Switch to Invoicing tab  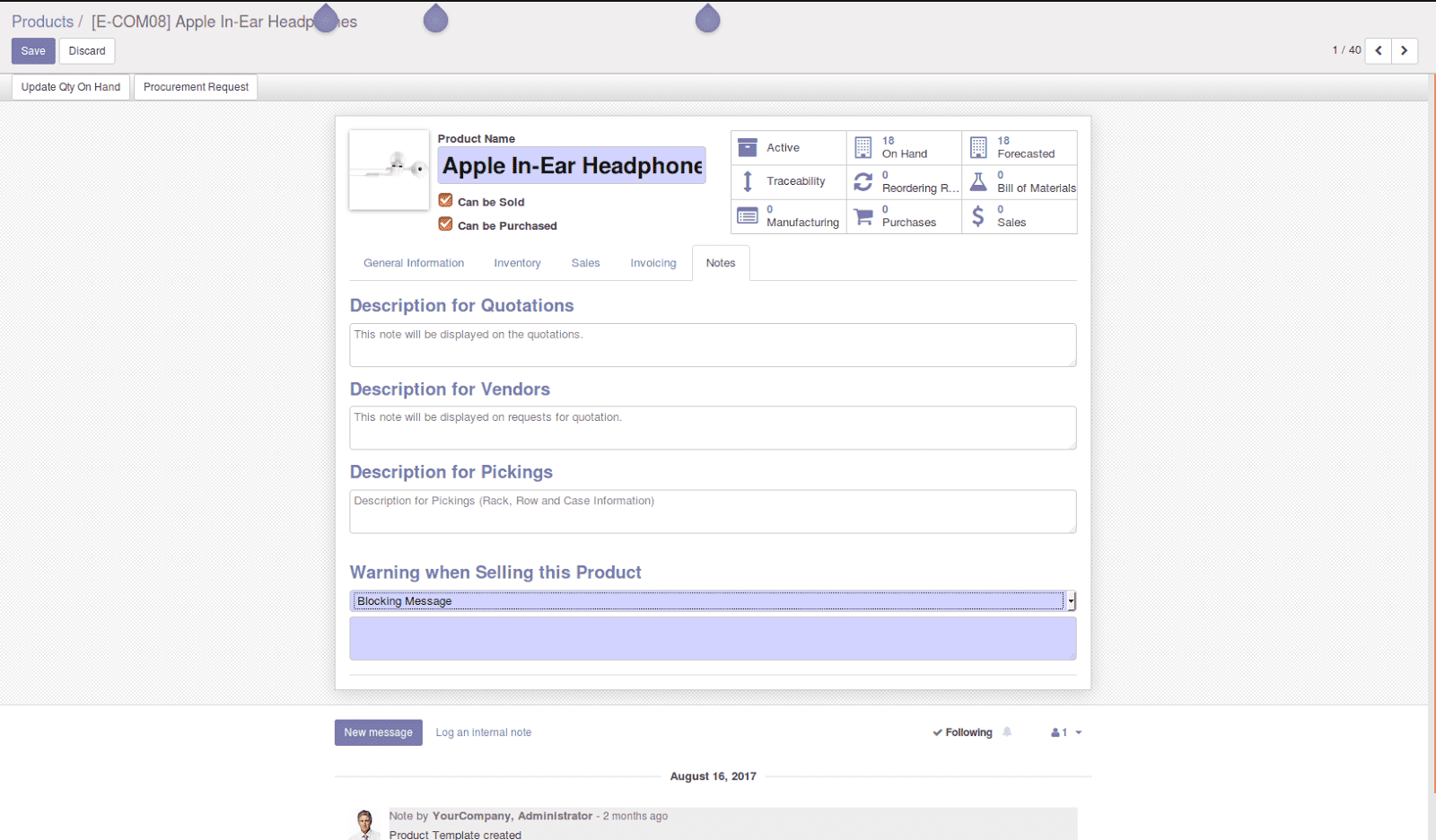653,263
